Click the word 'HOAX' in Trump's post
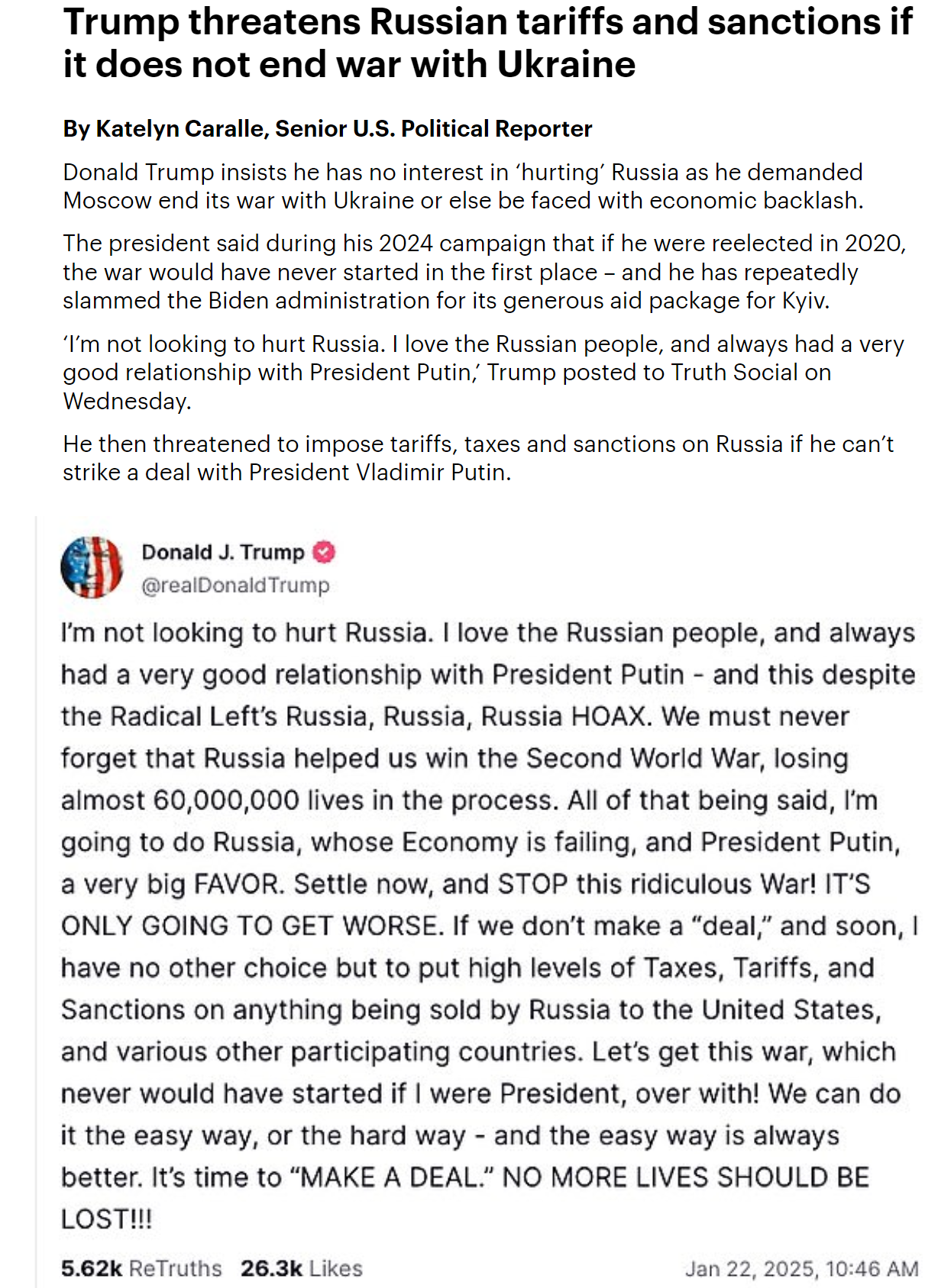The height and width of the screenshot is (1288, 925). [611, 717]
